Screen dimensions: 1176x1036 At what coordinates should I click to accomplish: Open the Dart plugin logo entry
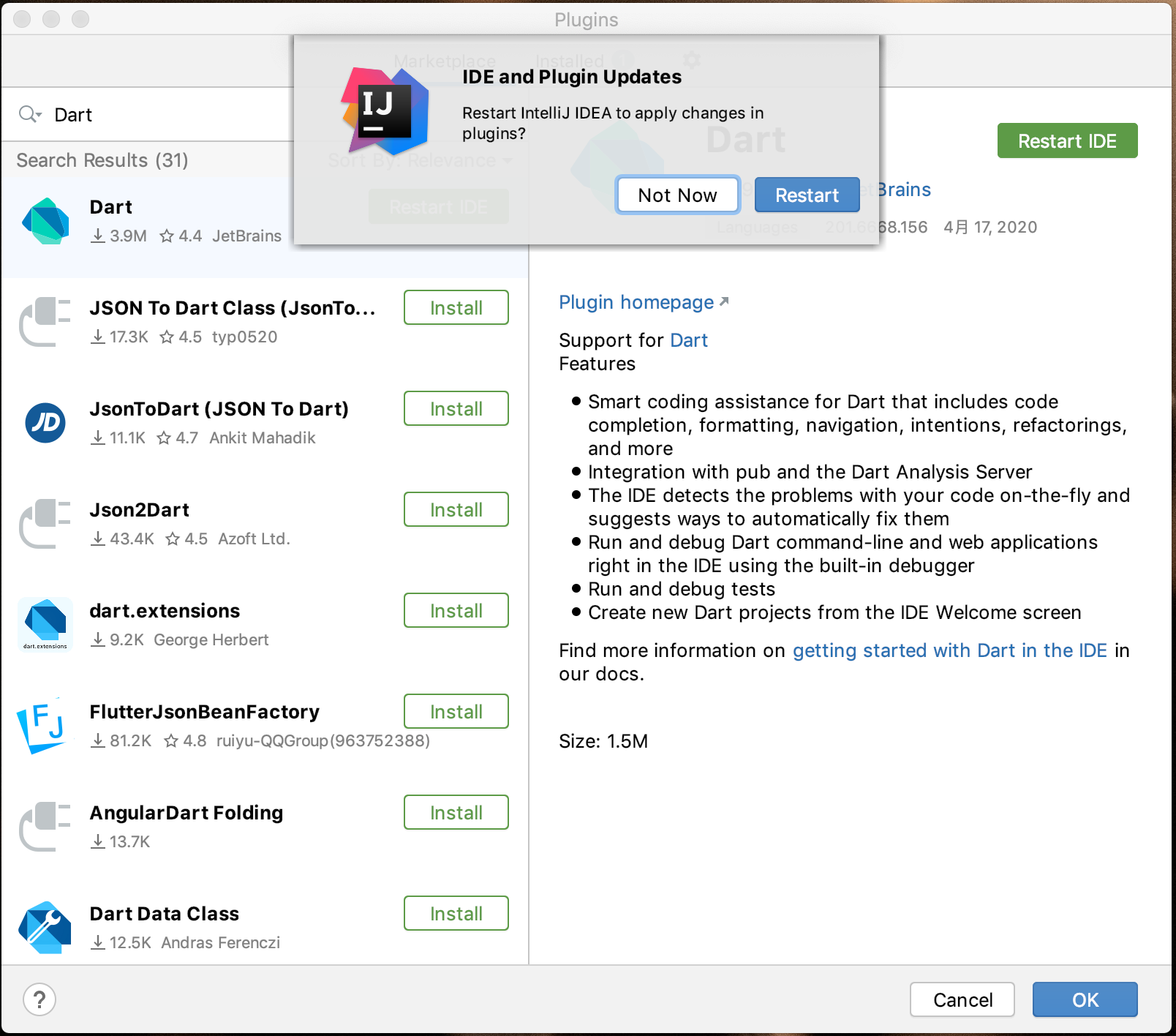(45, 221)
